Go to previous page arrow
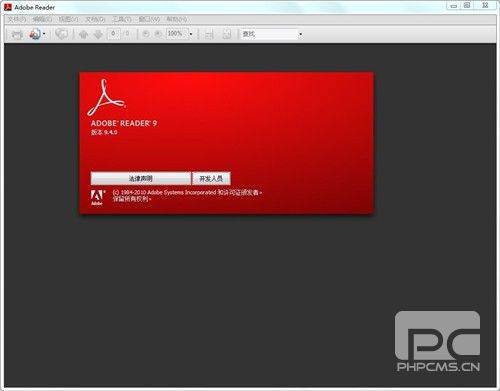This screenshot has width=500, height=391. pos(83,34)
